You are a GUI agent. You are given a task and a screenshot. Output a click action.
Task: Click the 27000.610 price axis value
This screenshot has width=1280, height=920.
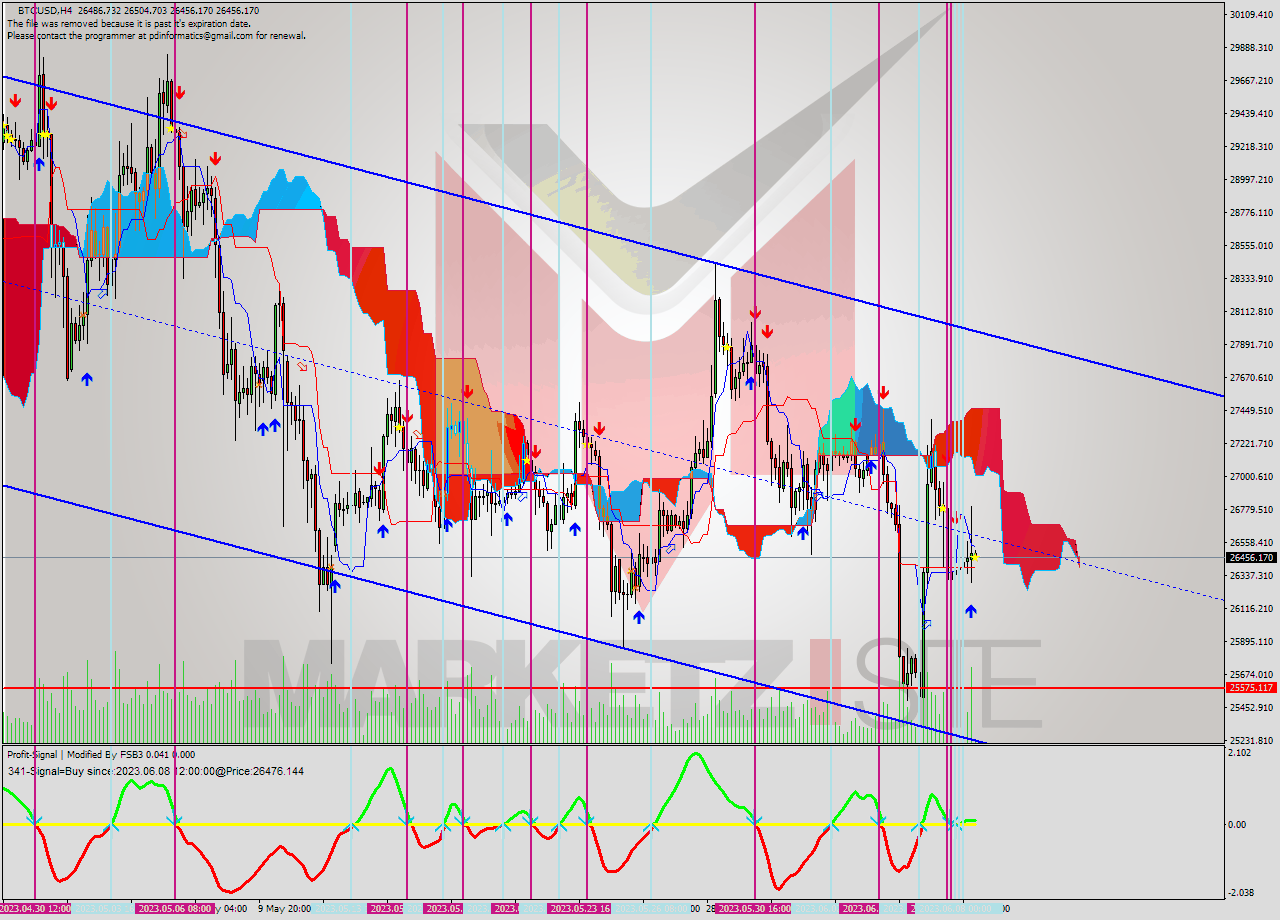[x=1251, y=477]
